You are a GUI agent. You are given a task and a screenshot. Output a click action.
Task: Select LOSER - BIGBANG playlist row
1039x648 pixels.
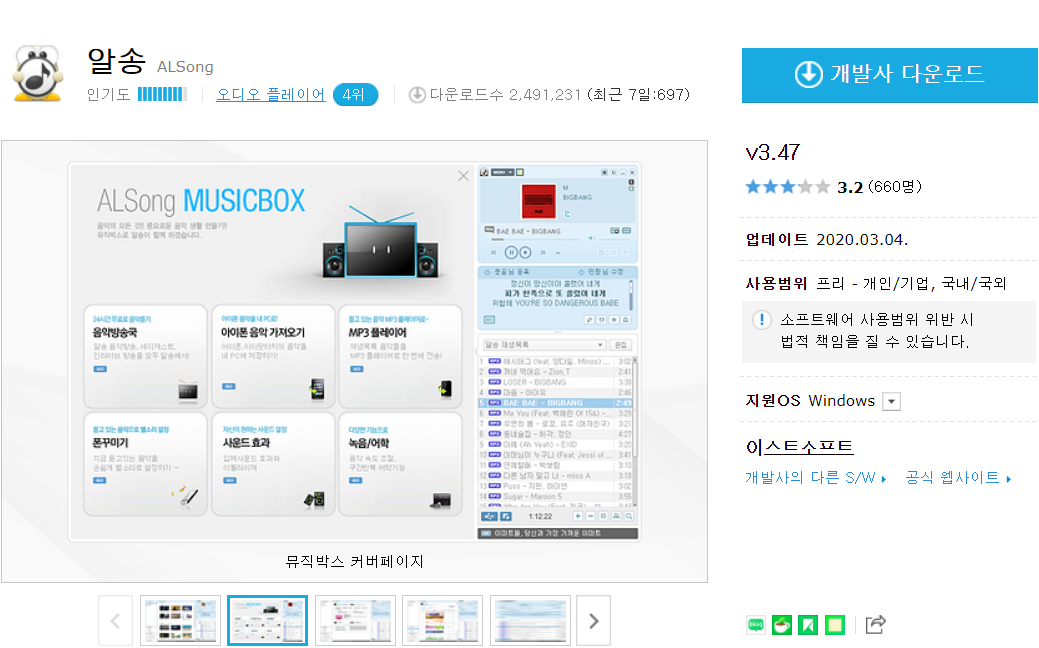tap(557, 382)
